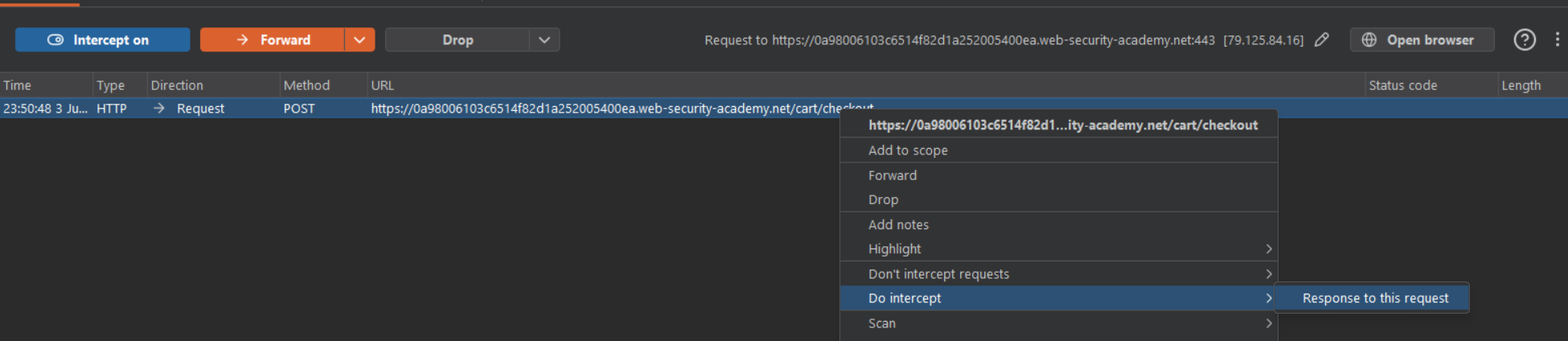Expand the Drop dropdown arrow
The width and height of the screenshot is (1568, 341).
[x=544, y=39]
